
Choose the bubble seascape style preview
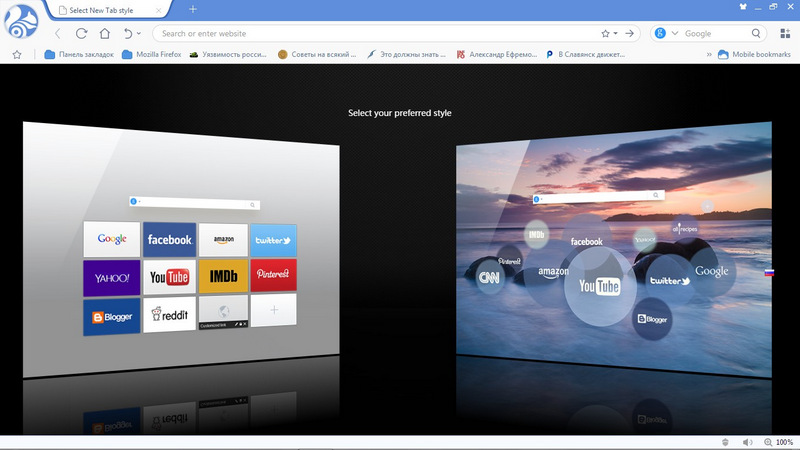(614, 250)
